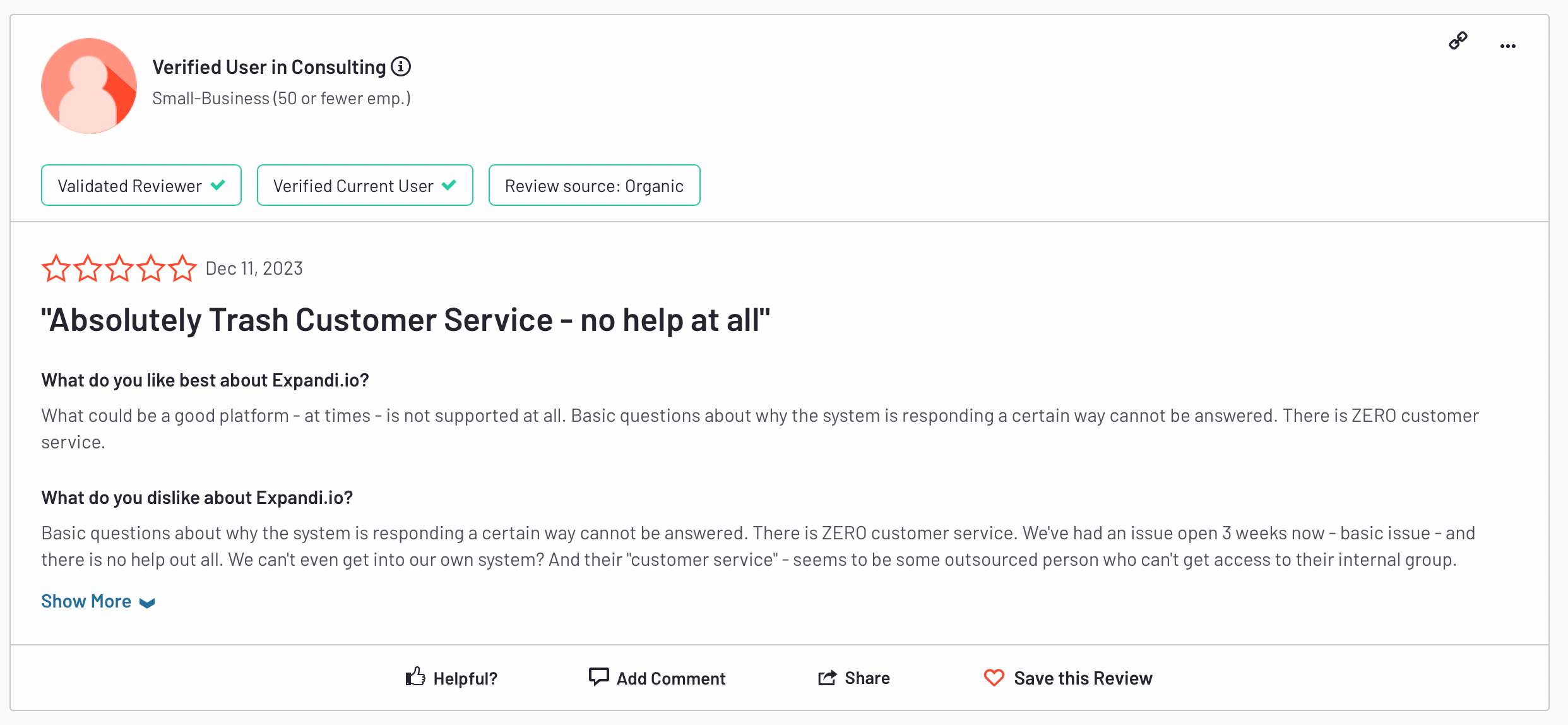The image size is (1568, 725).
Task: Open the three-dot more options menu
Action: (x=1508, y=46)
